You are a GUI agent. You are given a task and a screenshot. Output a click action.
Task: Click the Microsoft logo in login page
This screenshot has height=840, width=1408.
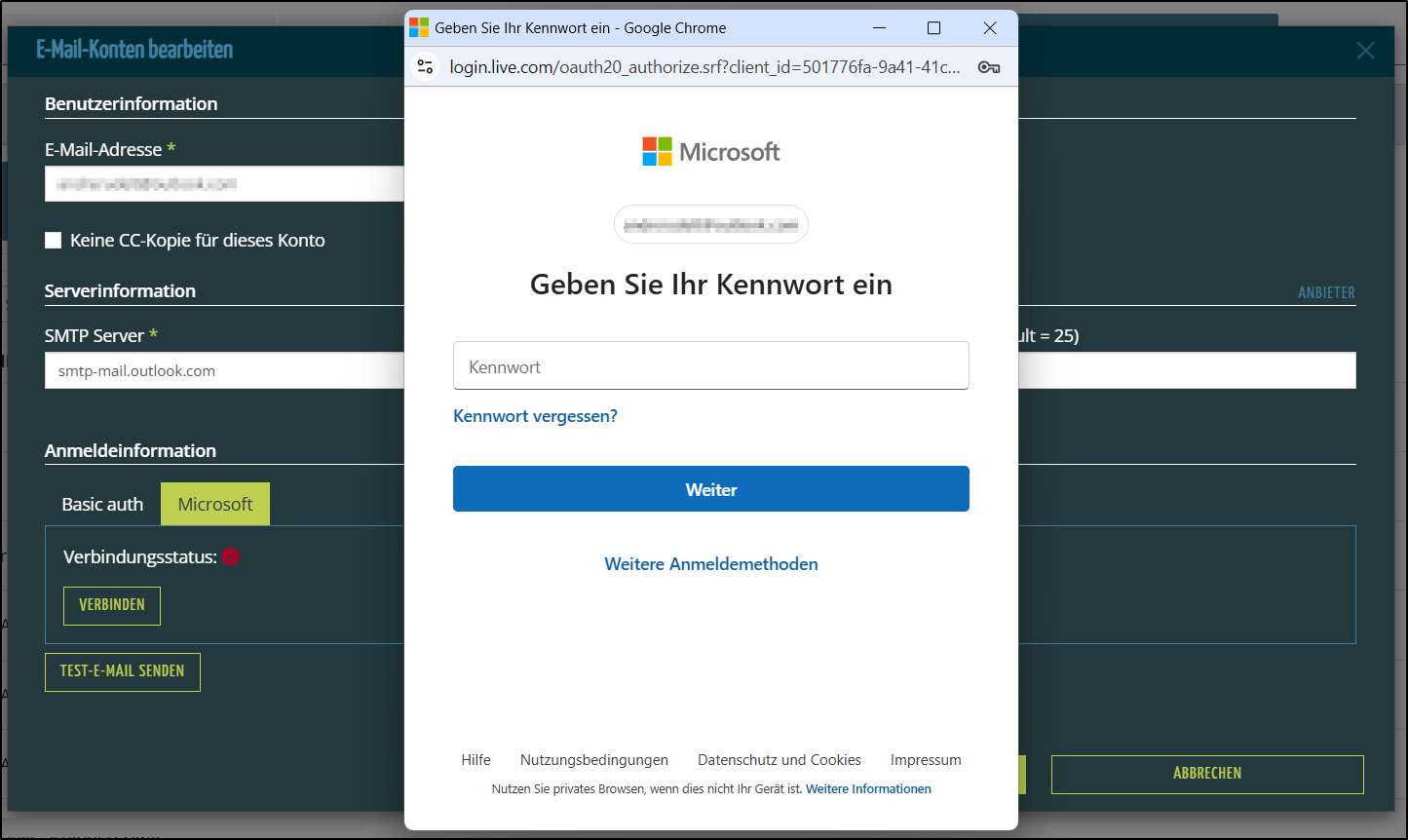711,152
